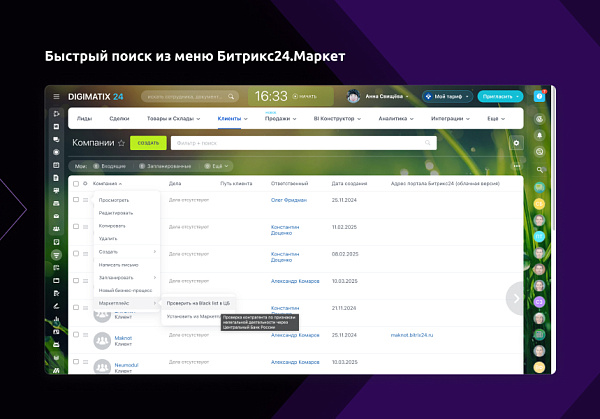Viewport: 600px width, 419px height.
Task: Open notifications bell in right panel
Action: click(539, 135)
